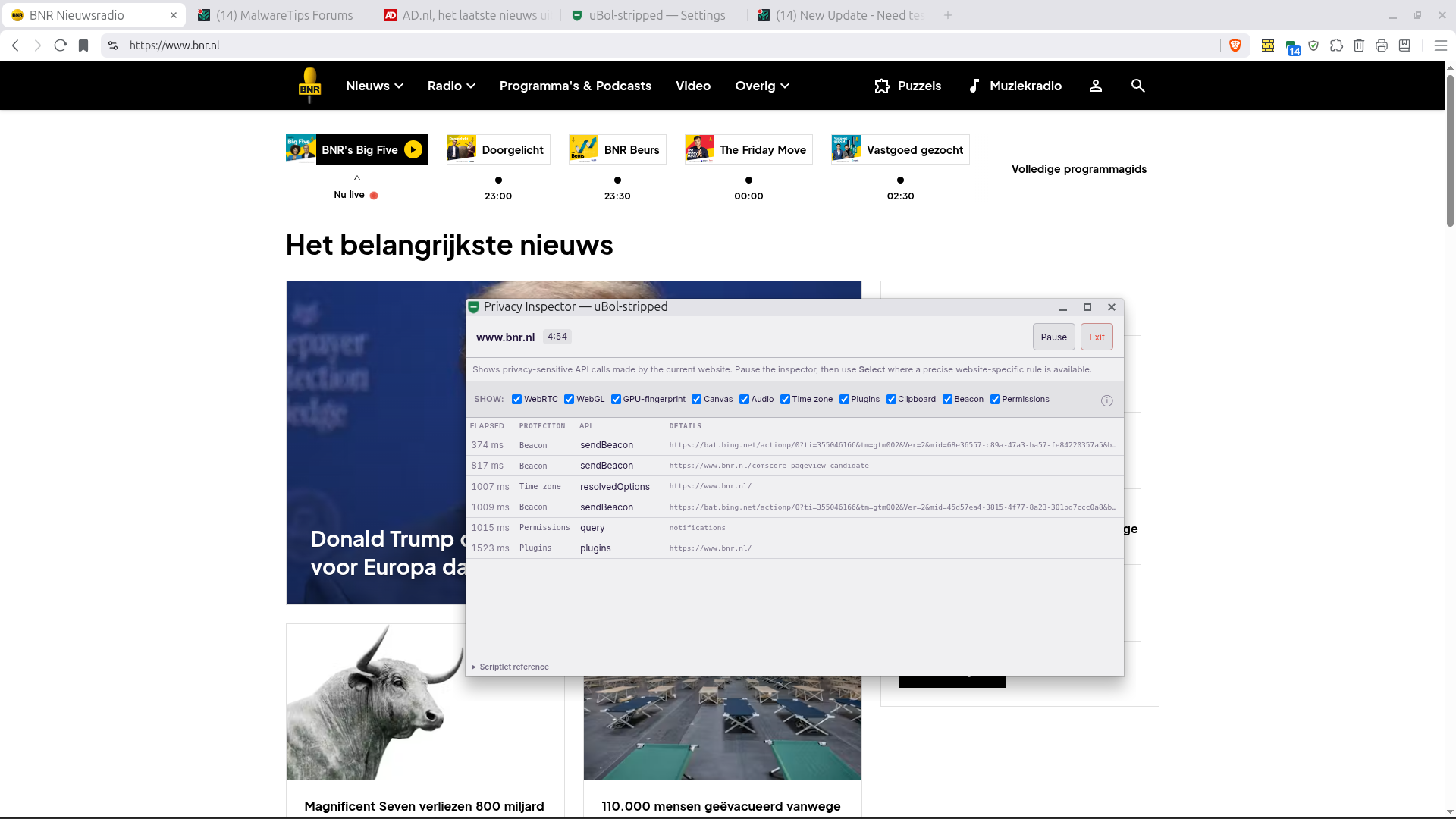Select The Friday Move program card
The height and width of the screenshot is (819, 1456).
tap(748, 149)
